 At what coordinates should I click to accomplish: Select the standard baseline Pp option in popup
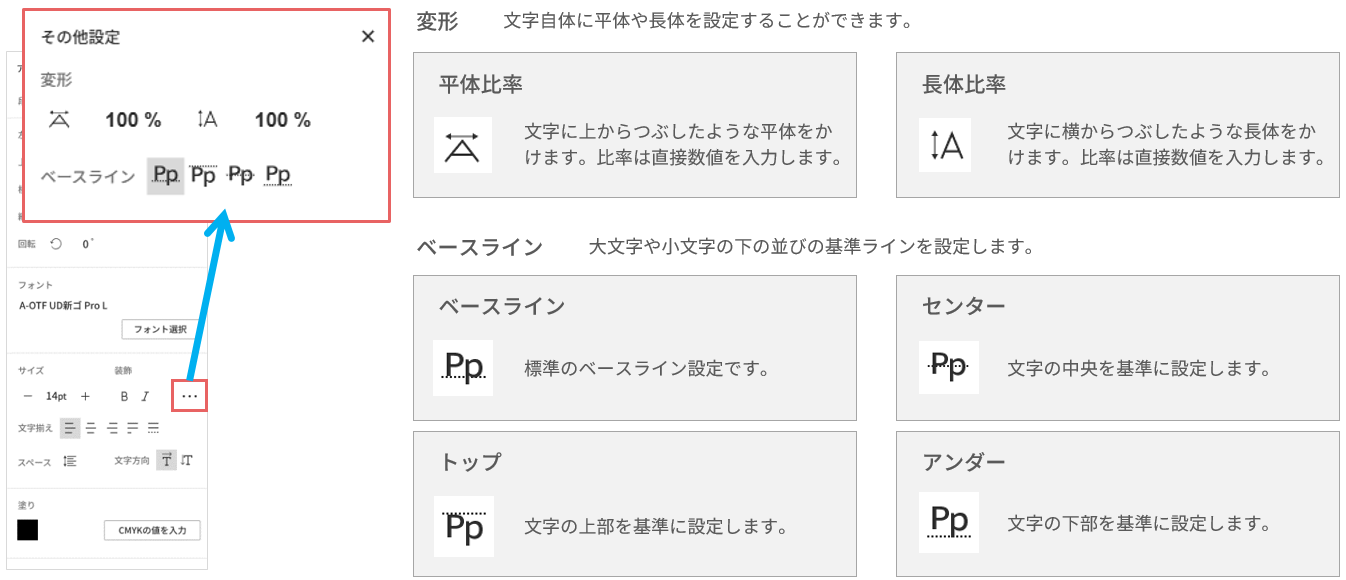166,176
